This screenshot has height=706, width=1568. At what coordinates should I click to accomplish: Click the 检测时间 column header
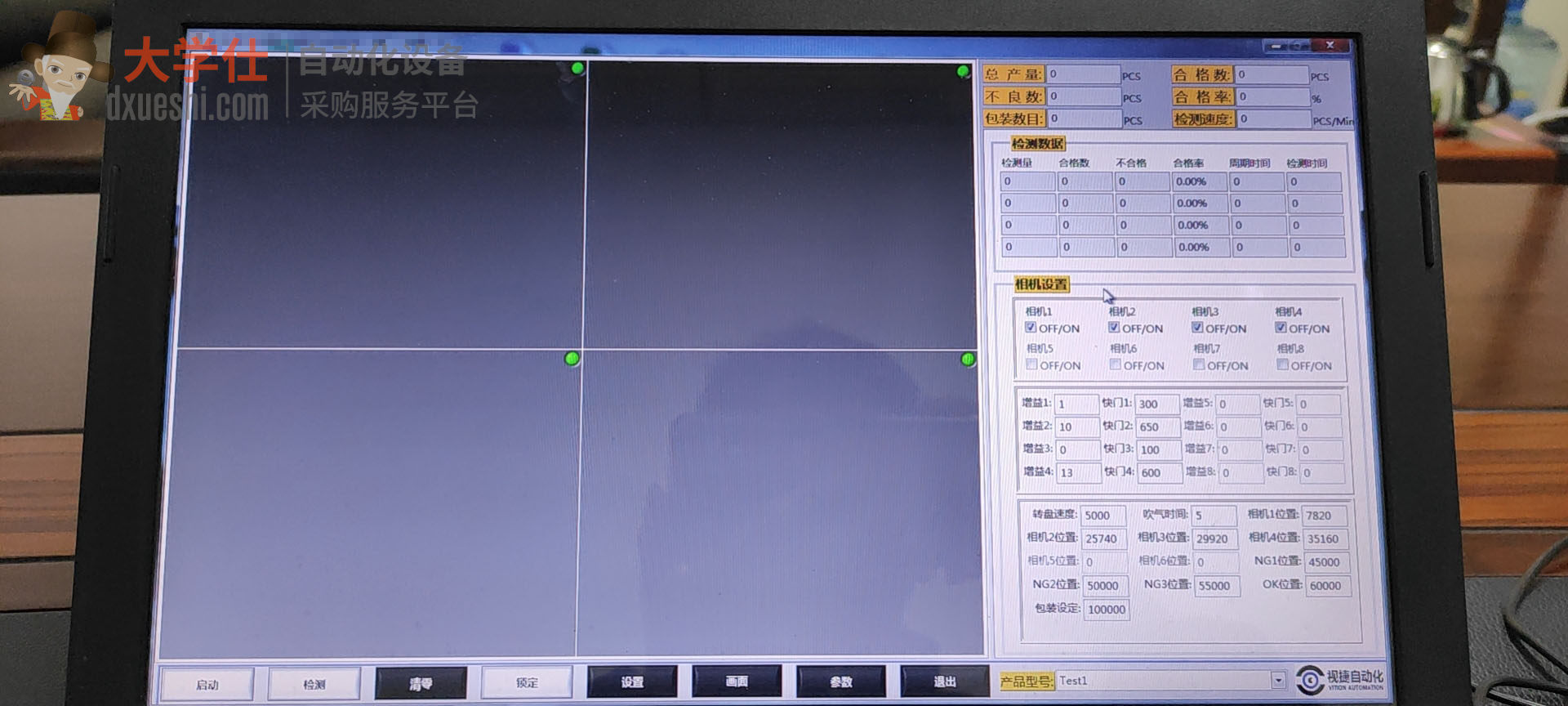point(1307,163)
